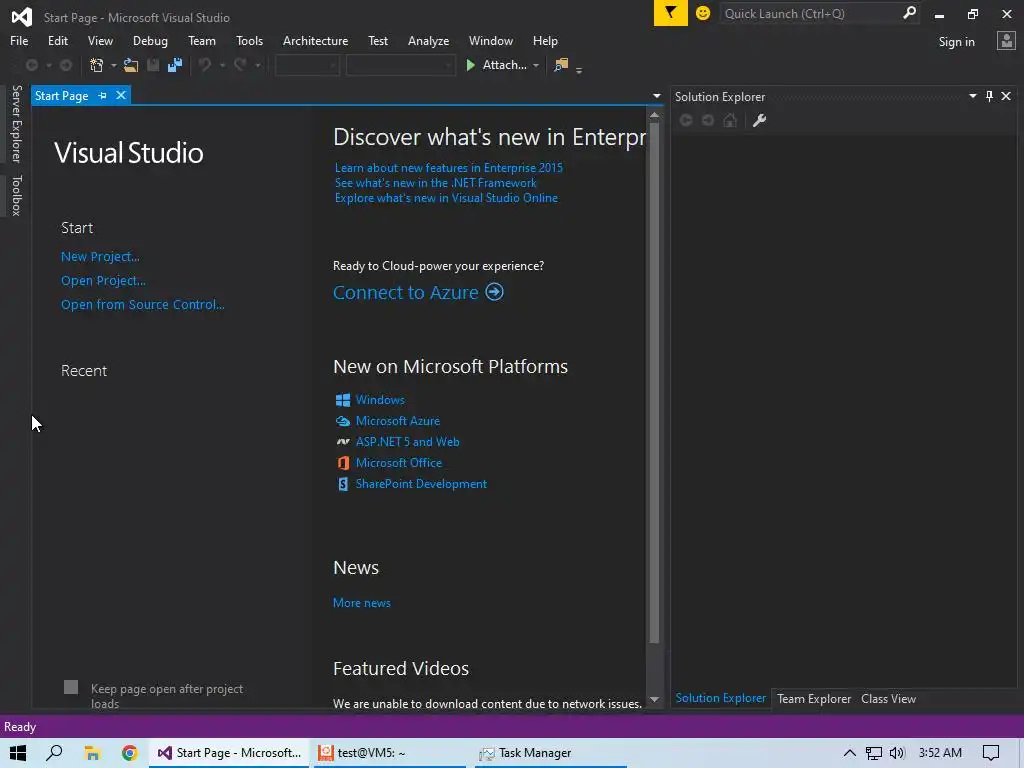Click the taskbar search icon
Screen dimensions: 1024x768
(54, 753)
